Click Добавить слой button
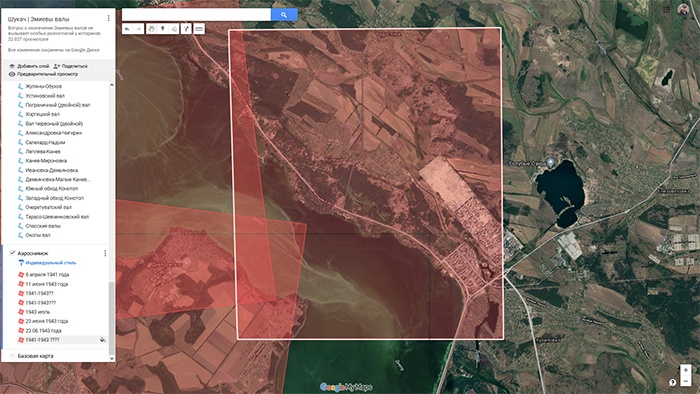Screen dimensions: 700x394 29,66
